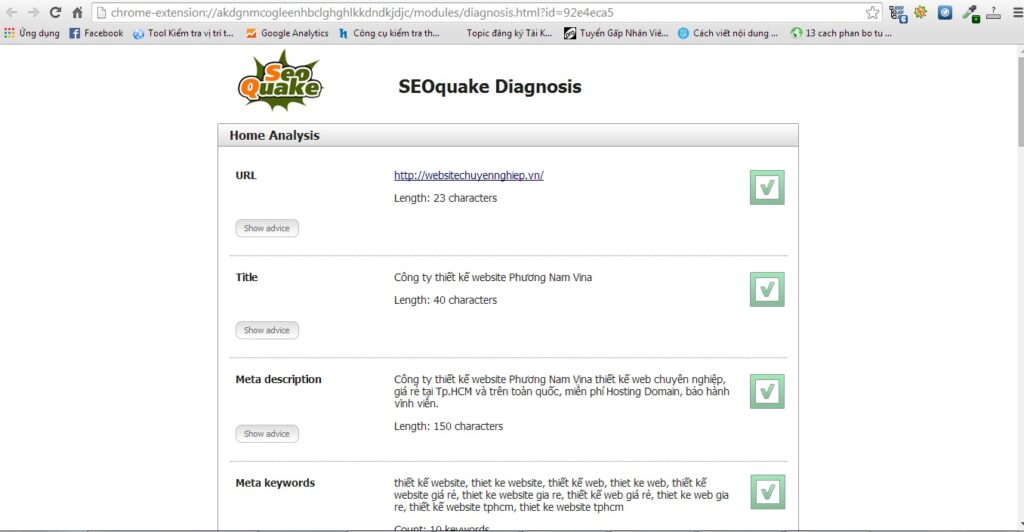The height and width of the screenshot is (532, 1024).
Task: Open the browser home page icon
Action: [77, 12]
